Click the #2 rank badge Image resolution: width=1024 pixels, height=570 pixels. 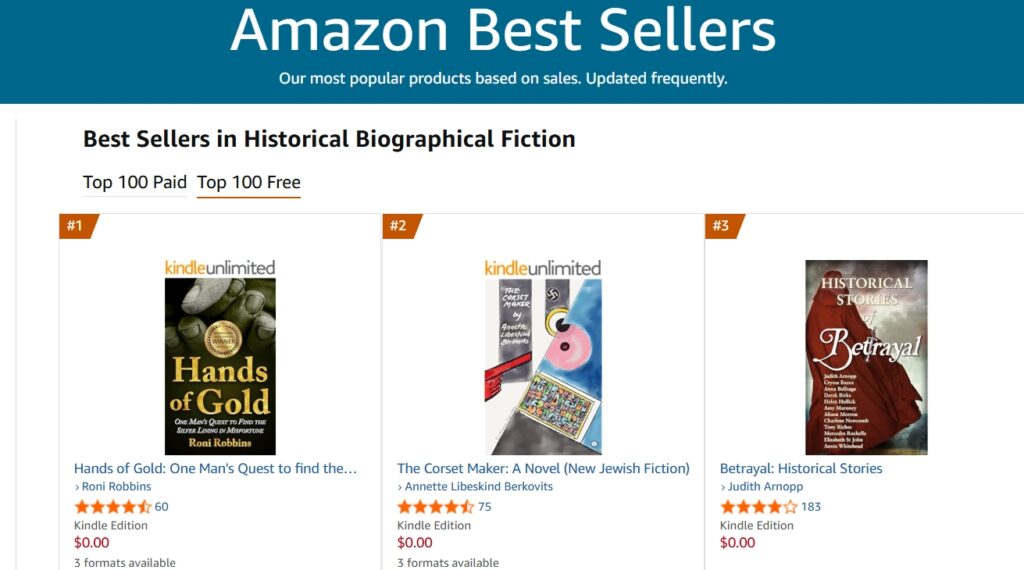pyautogui.click(x=399, y=226)
